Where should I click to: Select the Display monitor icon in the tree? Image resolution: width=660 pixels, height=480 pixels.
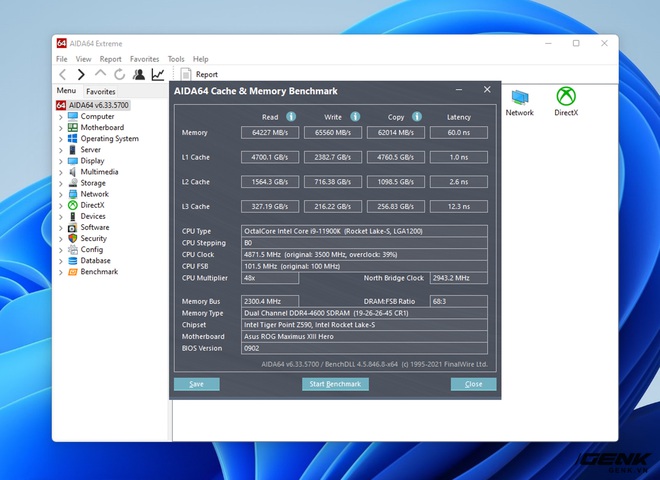coord(73,161)
